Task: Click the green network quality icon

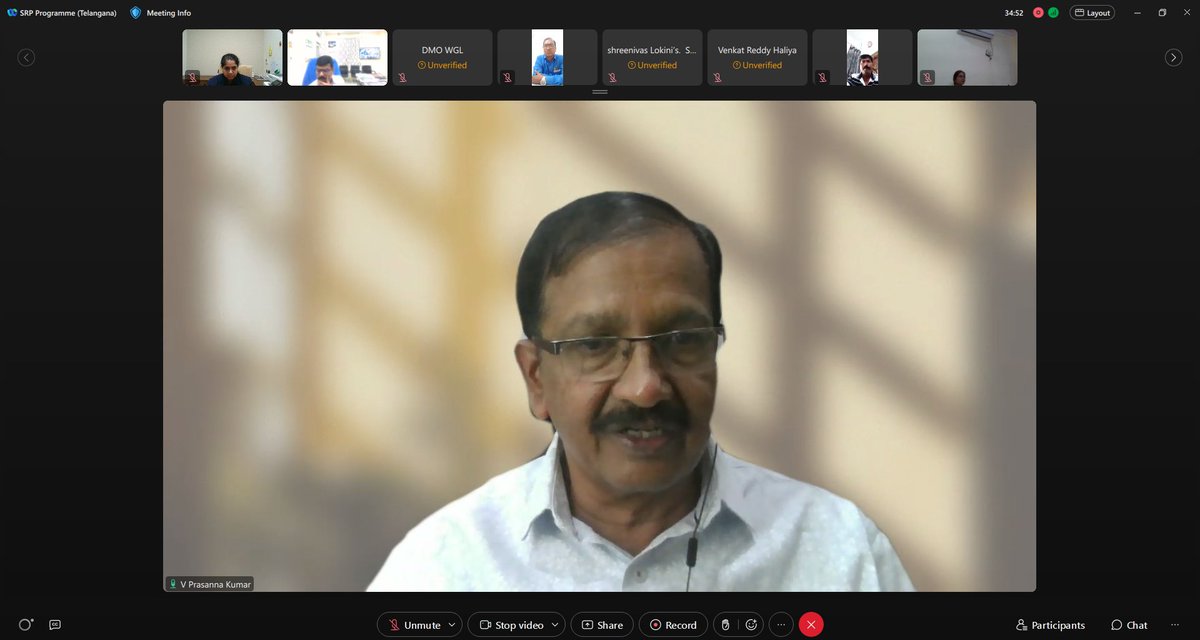Action: 1053,13
